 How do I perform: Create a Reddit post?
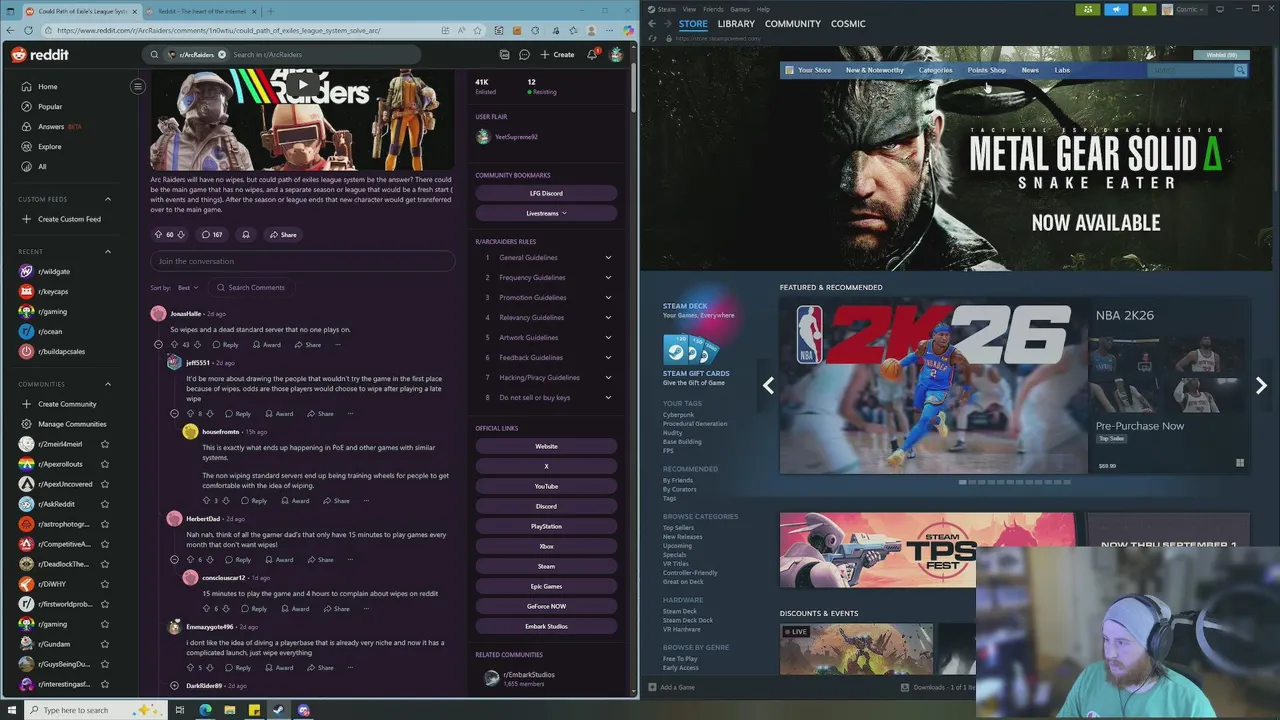(x=557, y=55)
